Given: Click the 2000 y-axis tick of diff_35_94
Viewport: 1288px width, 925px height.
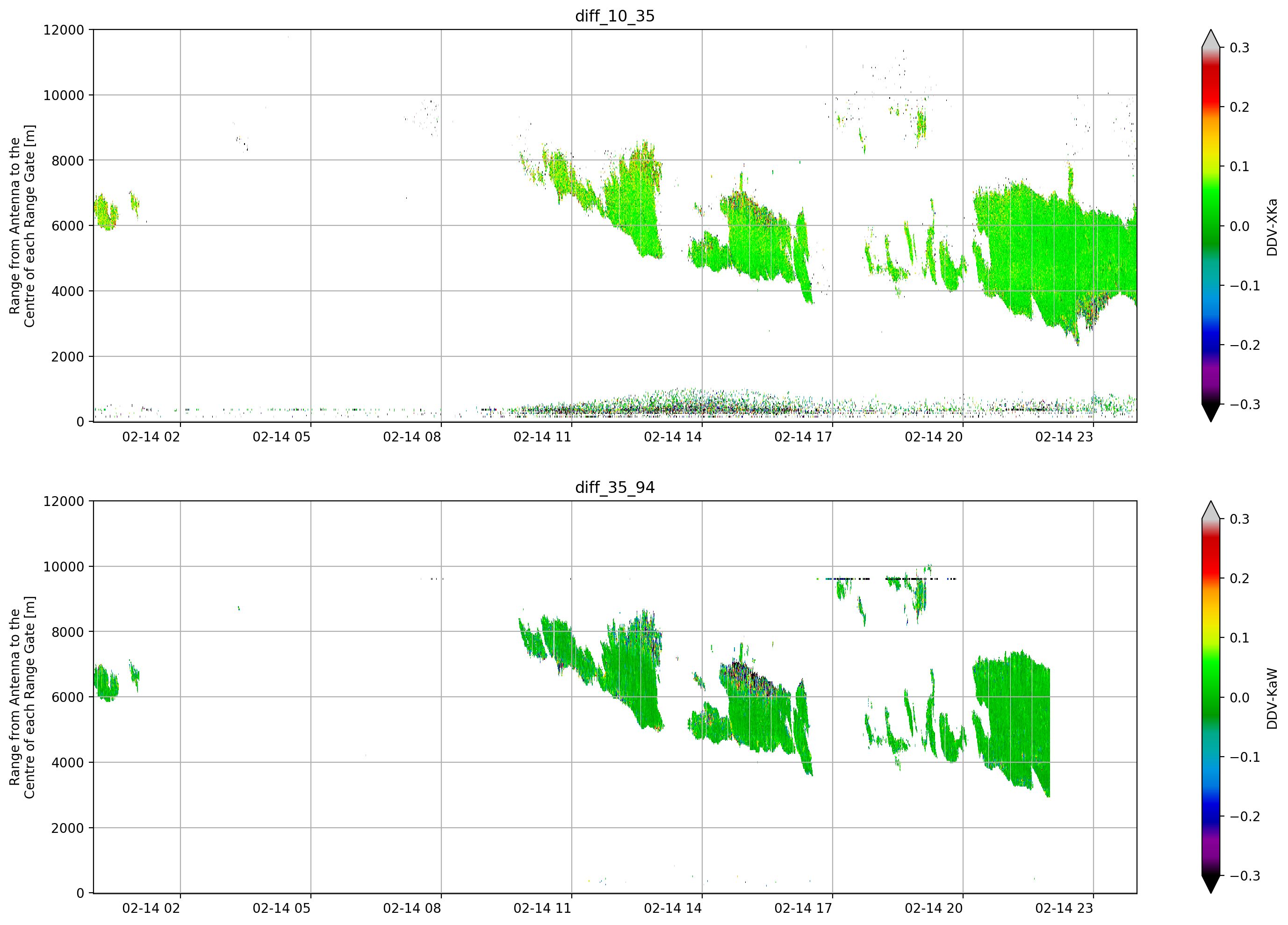Looking at the screenshot, I should pyautogui.click(x=68, y=827).
